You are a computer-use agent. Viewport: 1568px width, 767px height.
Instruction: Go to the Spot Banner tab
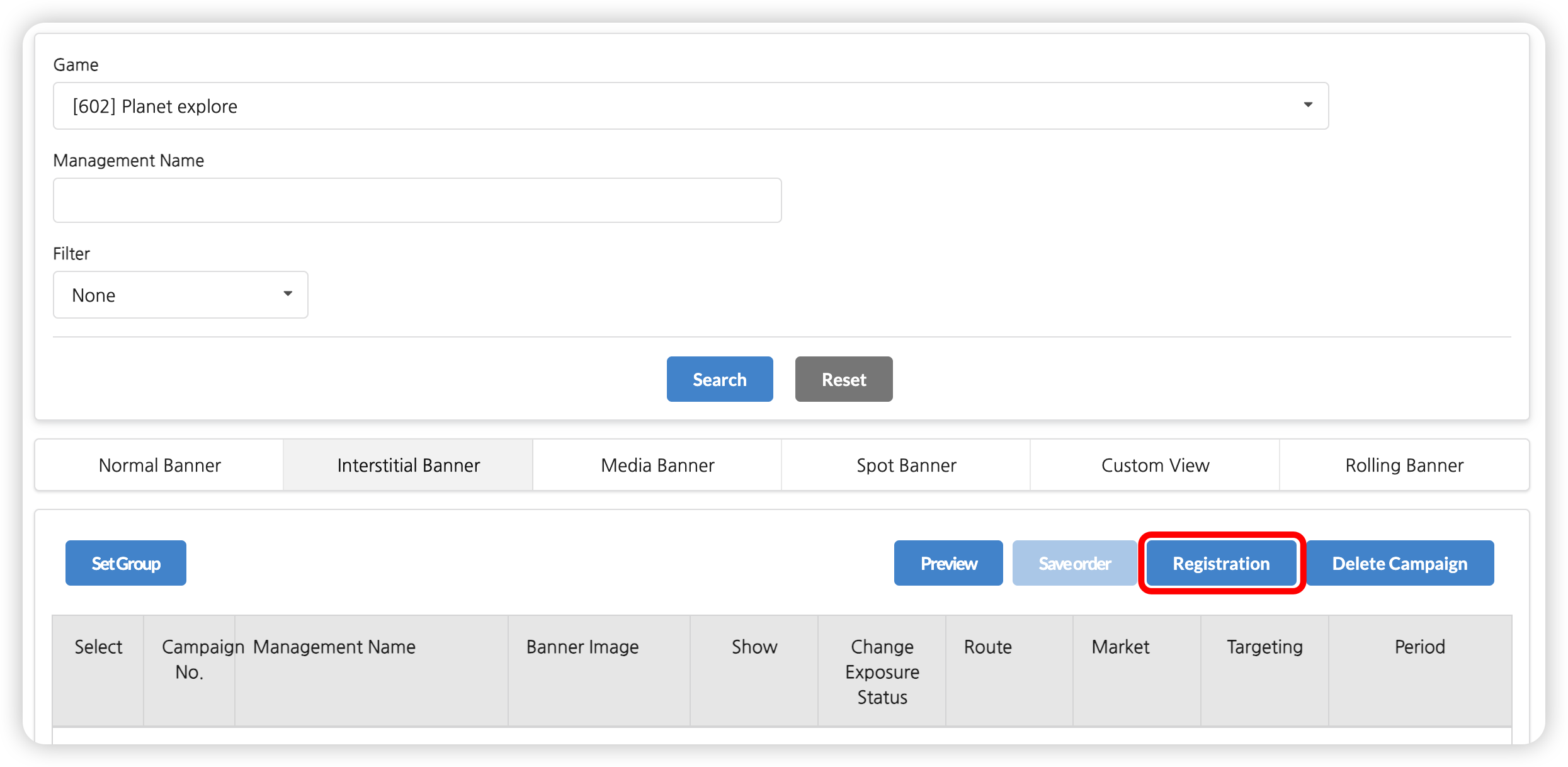(906, 465)
